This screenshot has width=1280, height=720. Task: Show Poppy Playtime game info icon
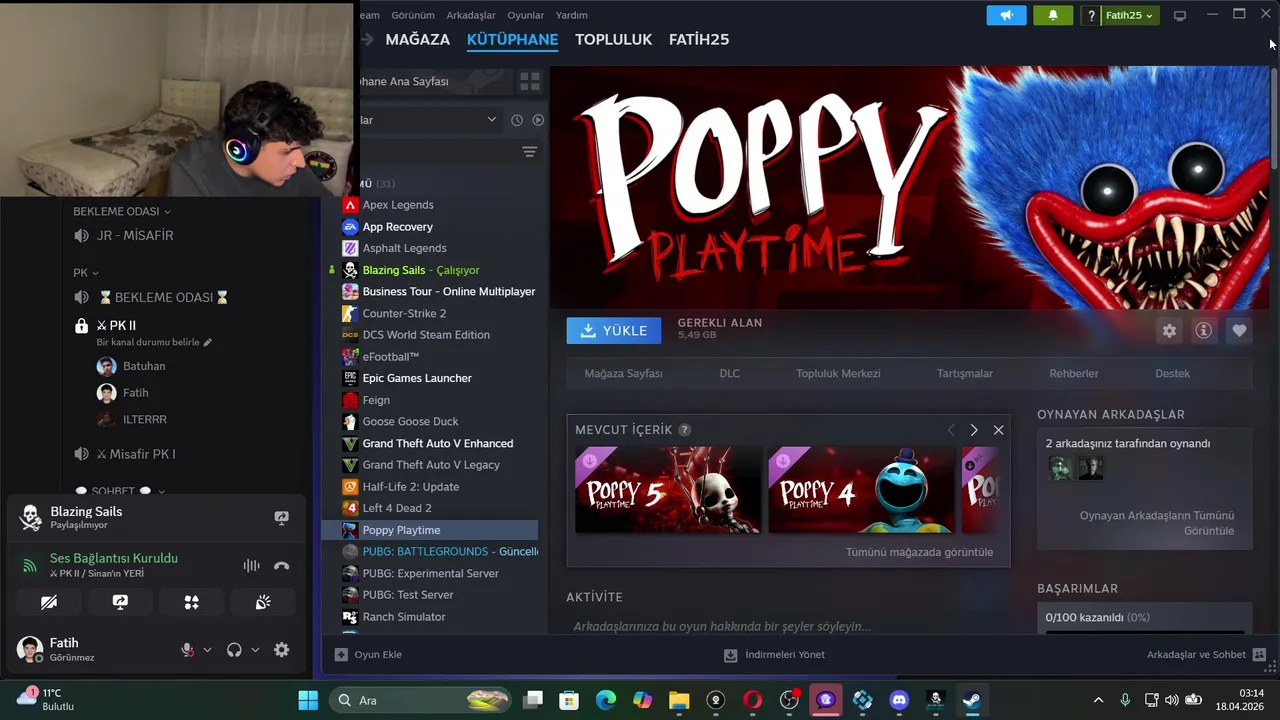click(x=1204, y=331)
